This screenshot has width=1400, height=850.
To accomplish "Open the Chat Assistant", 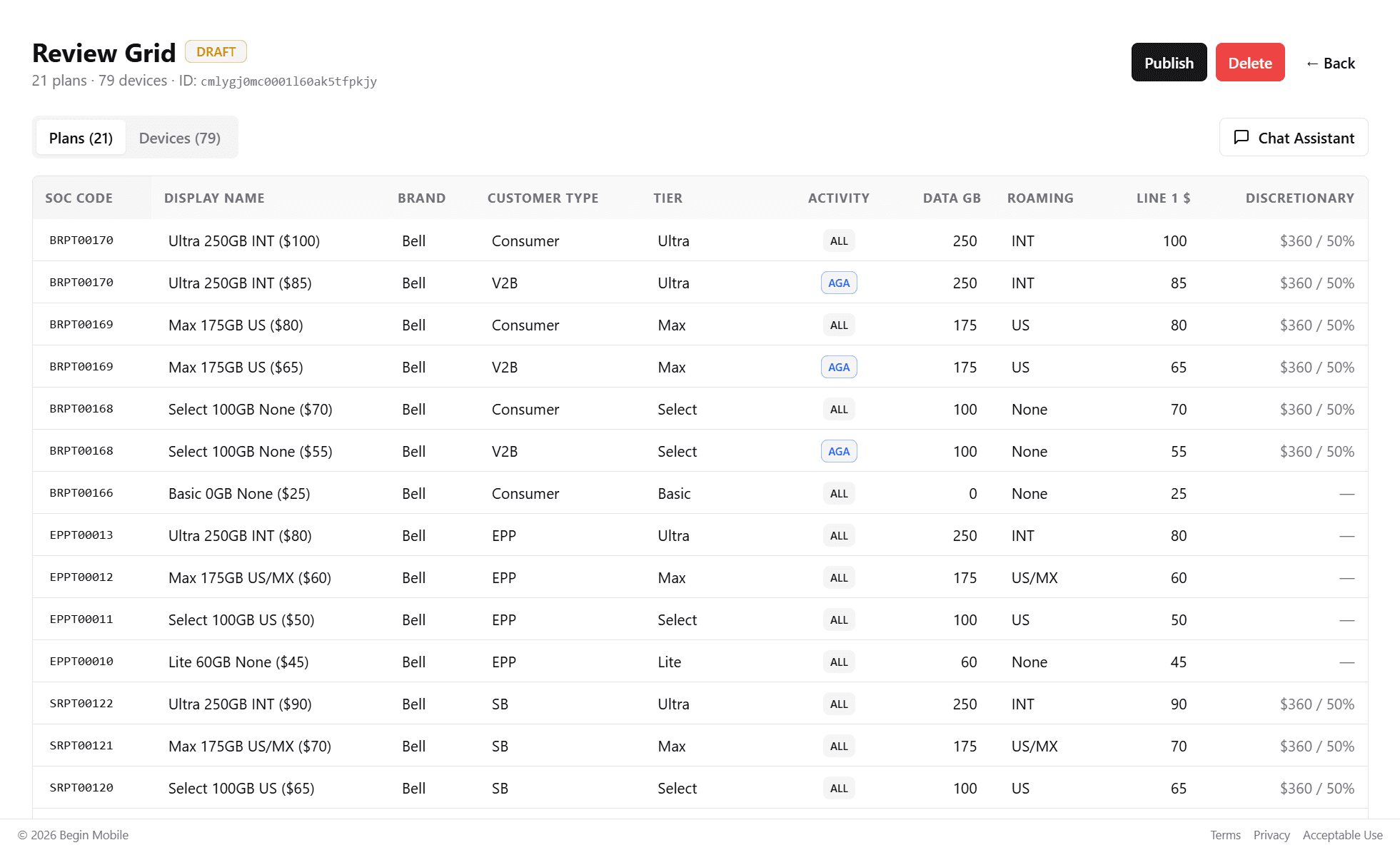I will 1293,137.
